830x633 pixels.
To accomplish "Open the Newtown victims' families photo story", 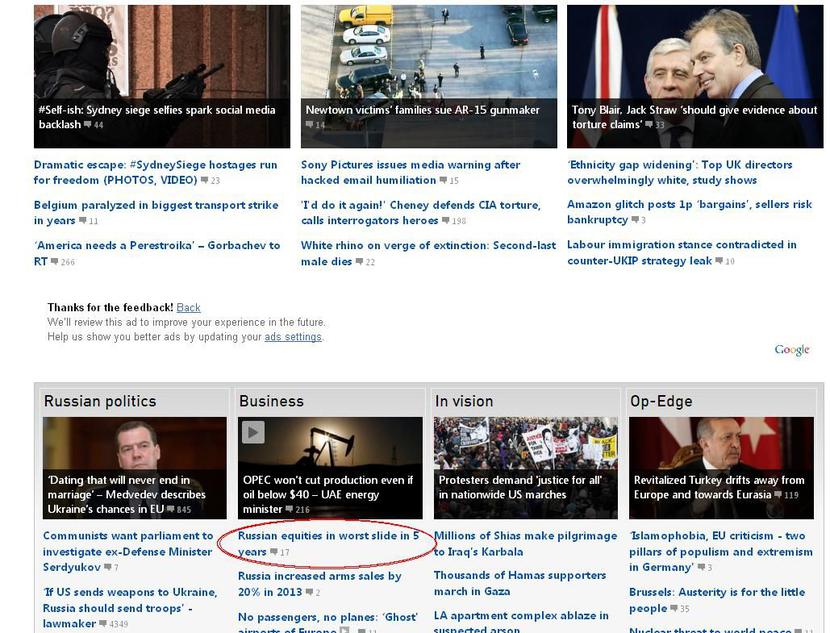I will click(x=429, y=77).
